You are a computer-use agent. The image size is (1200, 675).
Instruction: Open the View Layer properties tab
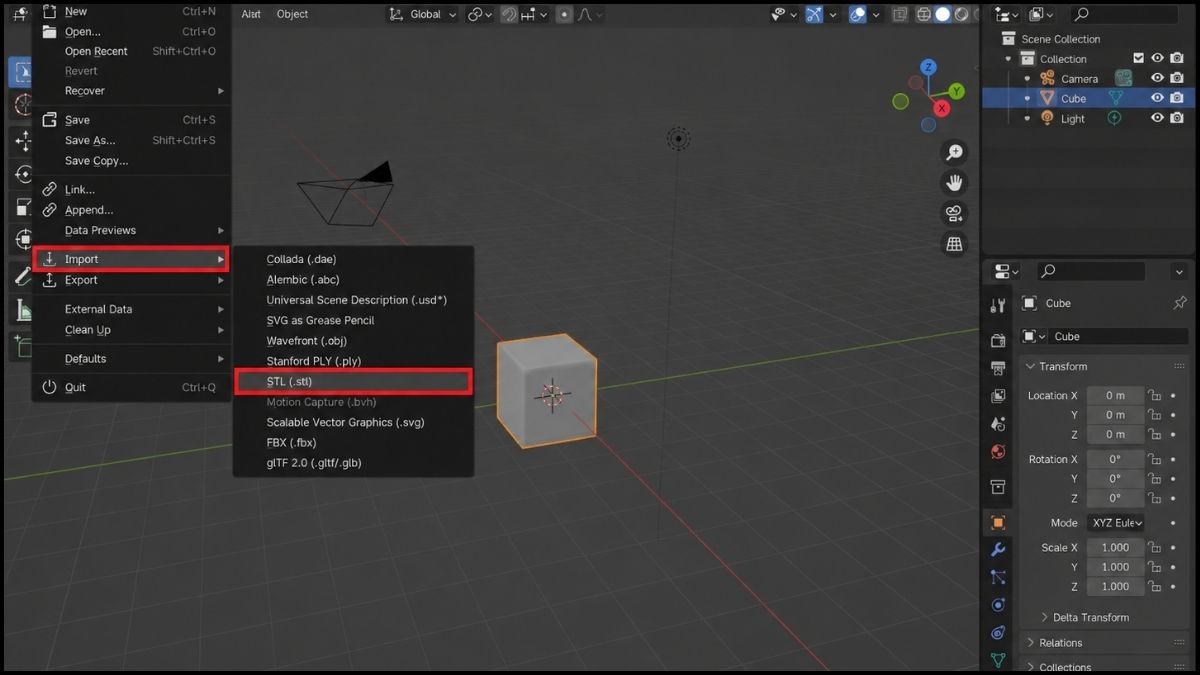(x=997, y=396)
